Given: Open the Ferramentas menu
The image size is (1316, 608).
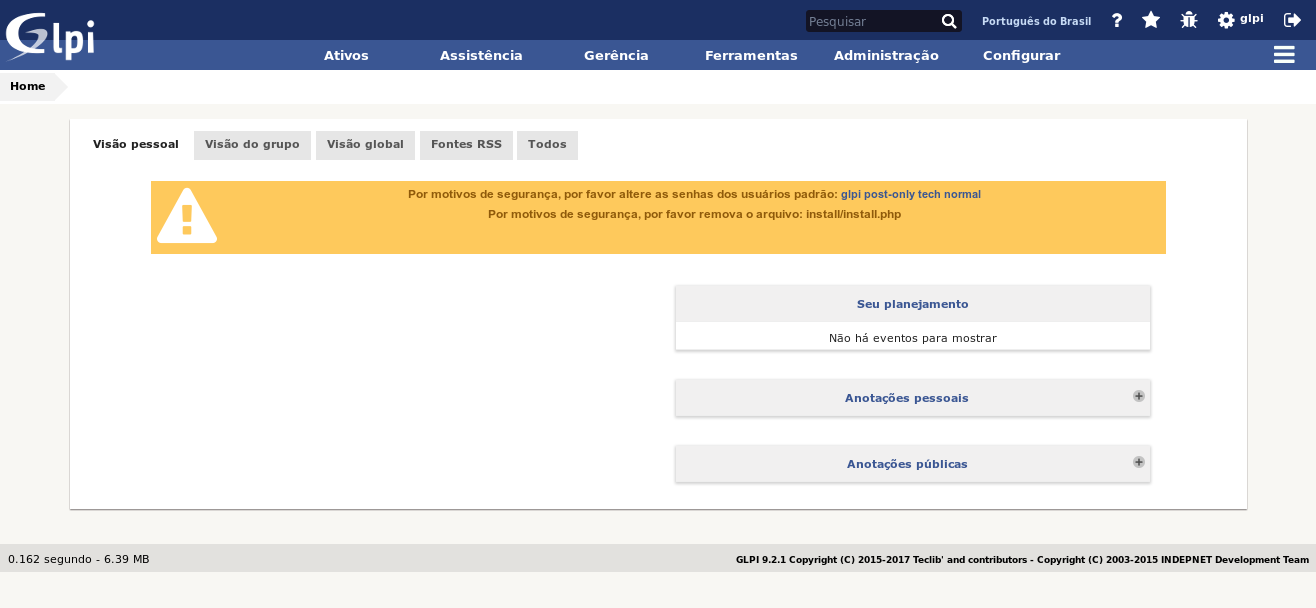Looking at the screenshot, I should point(751,56).
